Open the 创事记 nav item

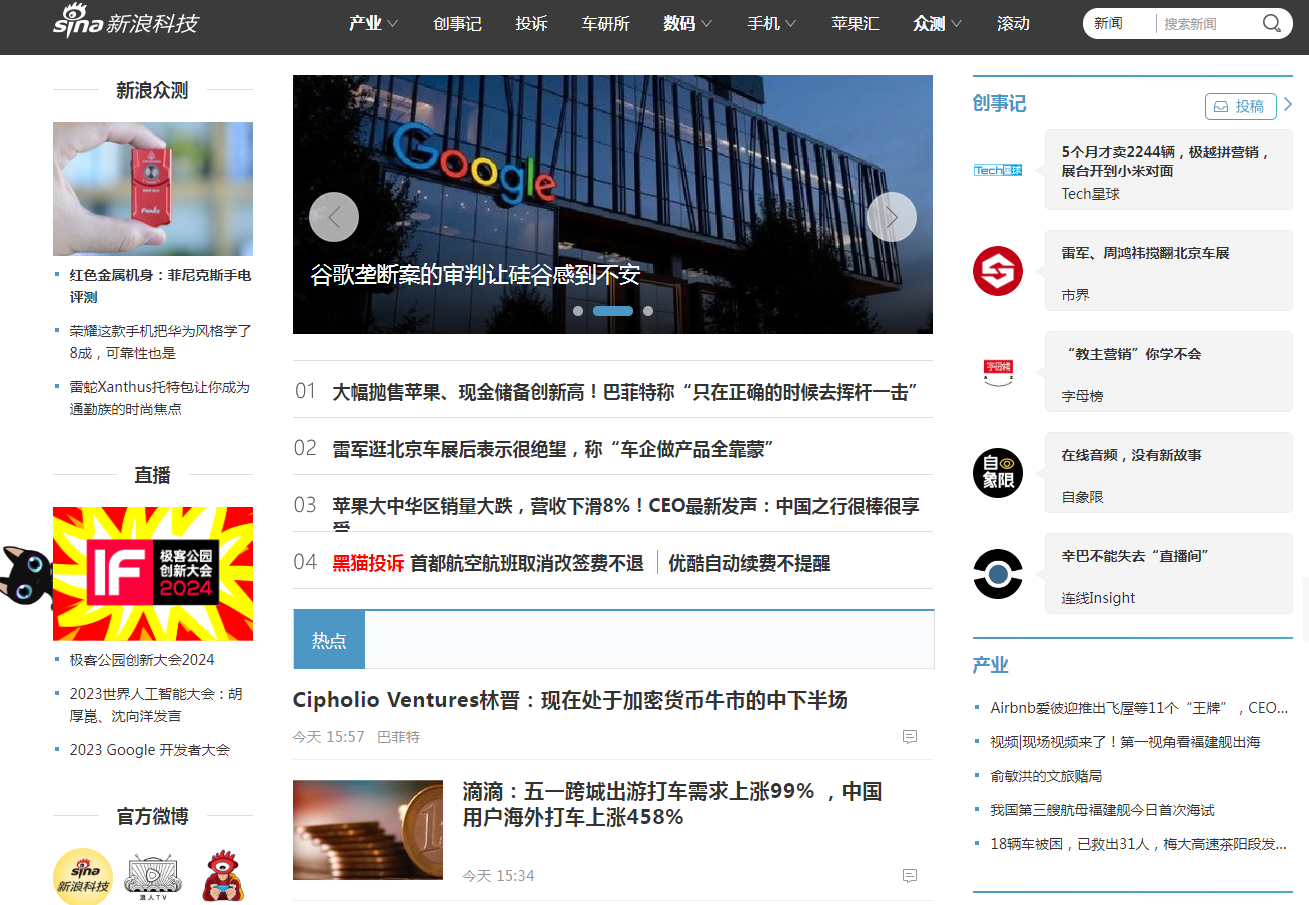pyautogui.click(x=458, y=23)
